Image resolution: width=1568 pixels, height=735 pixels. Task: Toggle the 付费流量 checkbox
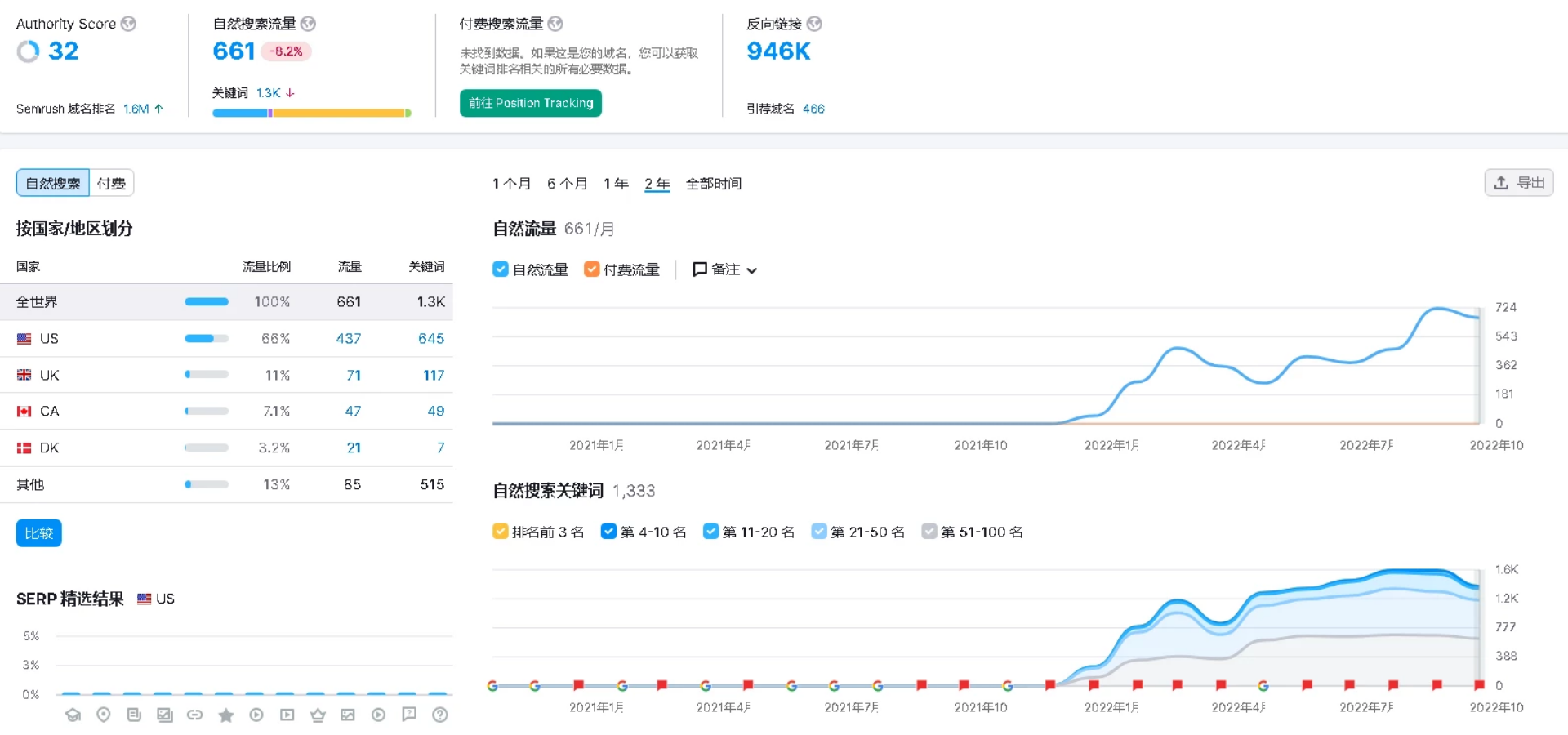coord(591,269)
